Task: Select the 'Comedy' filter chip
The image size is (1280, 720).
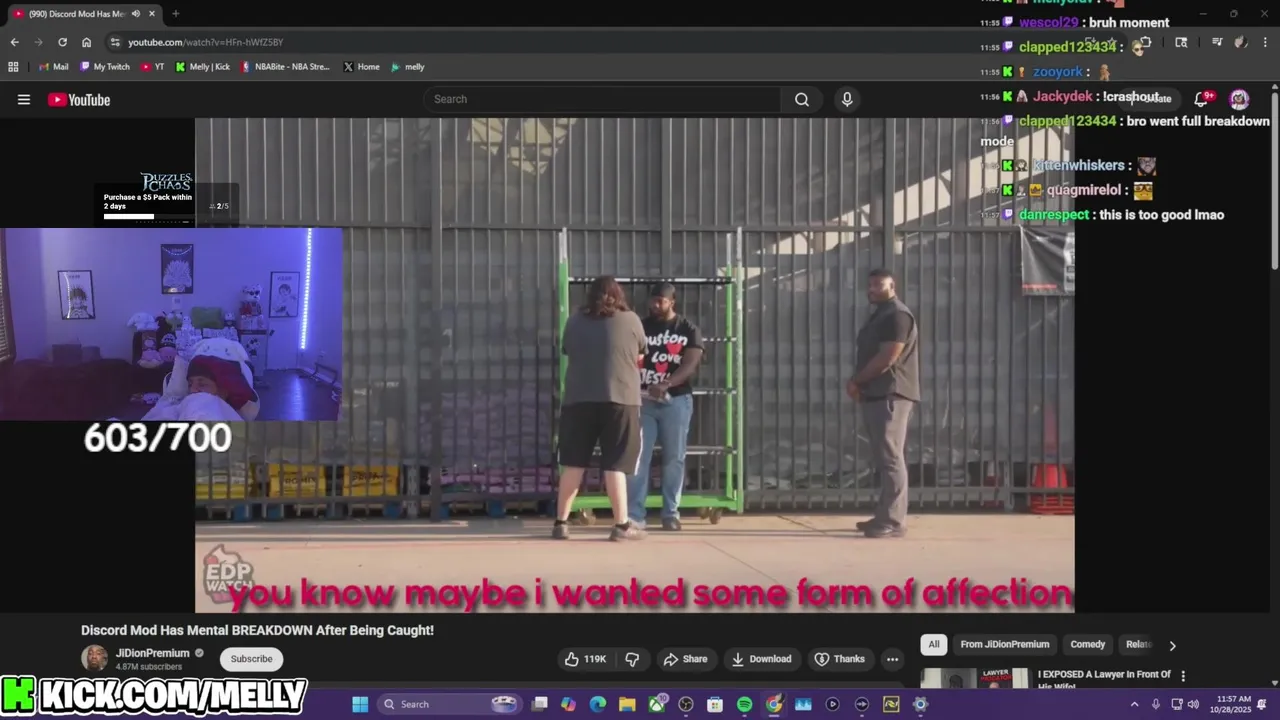Action: pos(1088,644)
